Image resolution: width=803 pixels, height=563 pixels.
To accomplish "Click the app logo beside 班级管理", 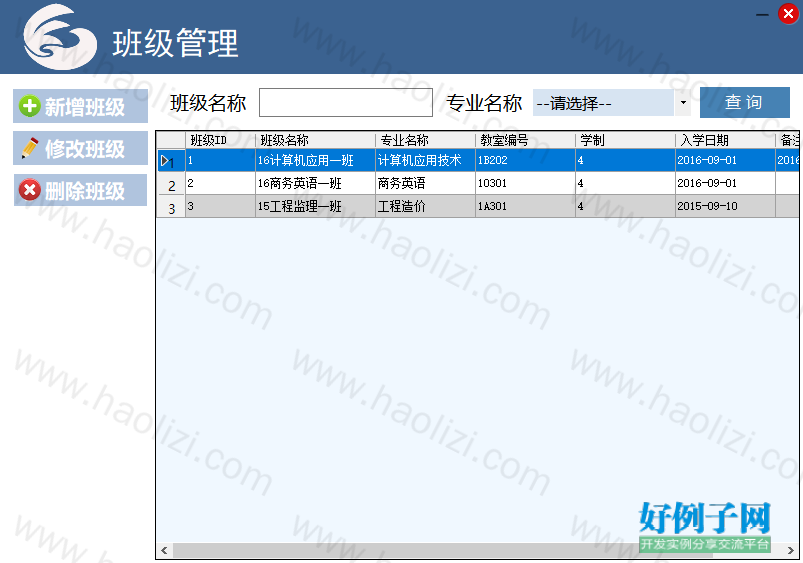I will (60, 37).
